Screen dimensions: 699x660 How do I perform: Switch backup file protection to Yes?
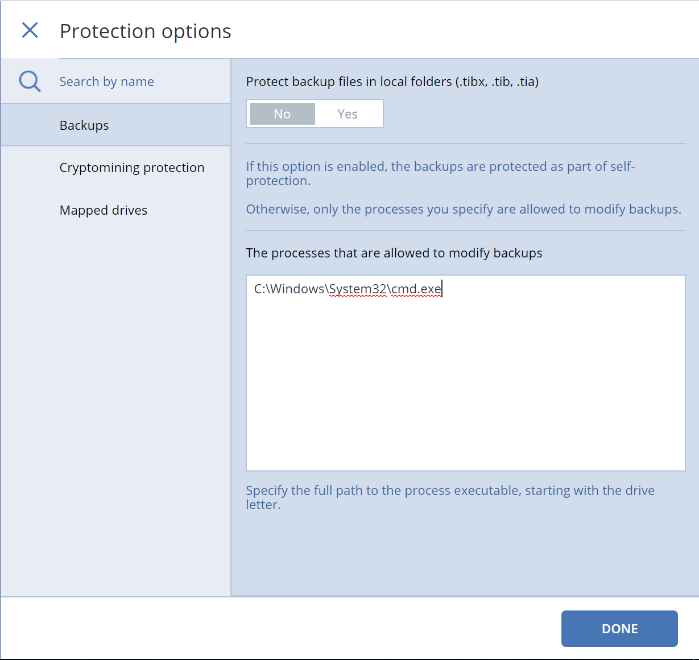pyautogui.click(x=347, y=114)
